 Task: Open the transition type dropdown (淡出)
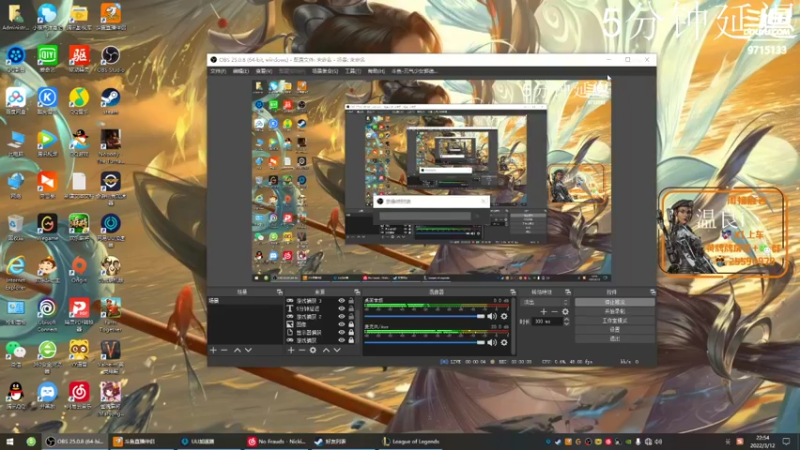click(544, 302)
